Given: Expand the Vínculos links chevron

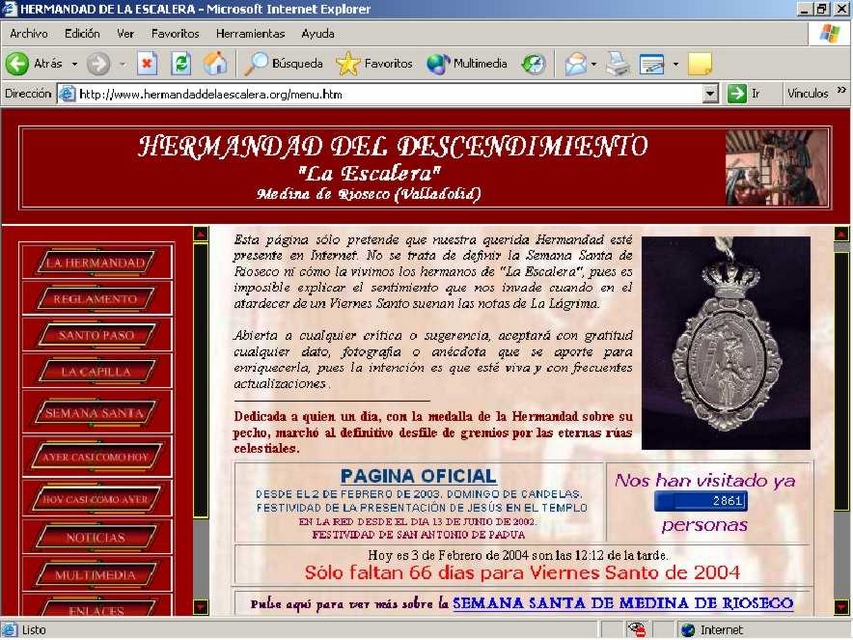Looking at the screenshot, I should [x=842, y=89].
